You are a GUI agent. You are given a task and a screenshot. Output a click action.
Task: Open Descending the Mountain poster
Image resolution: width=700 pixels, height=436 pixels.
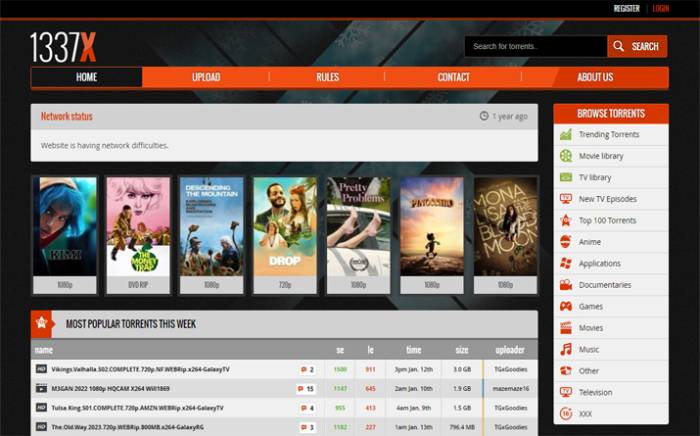212,226
